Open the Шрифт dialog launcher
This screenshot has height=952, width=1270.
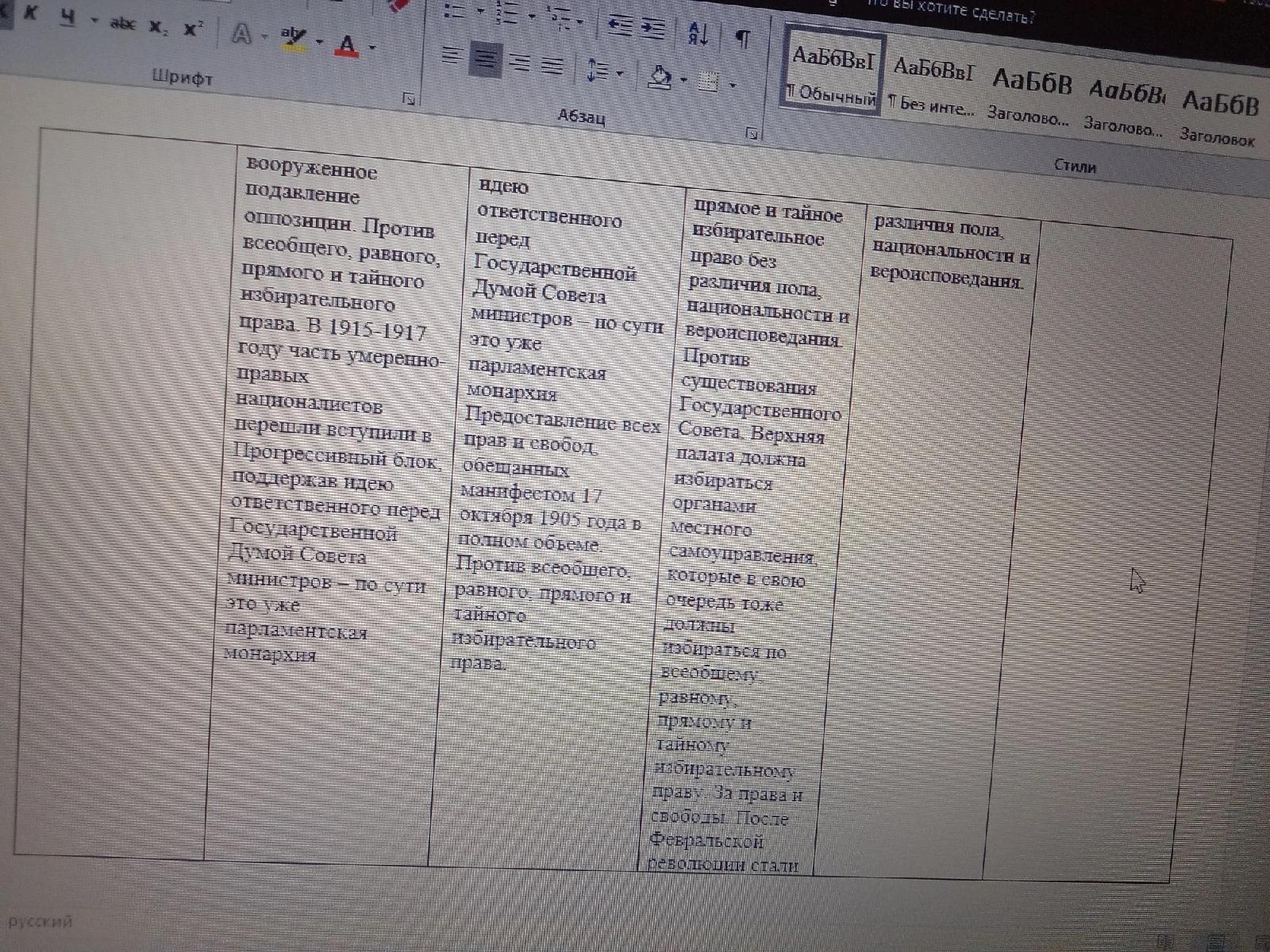pyautogui.click(x=409, y=98)
